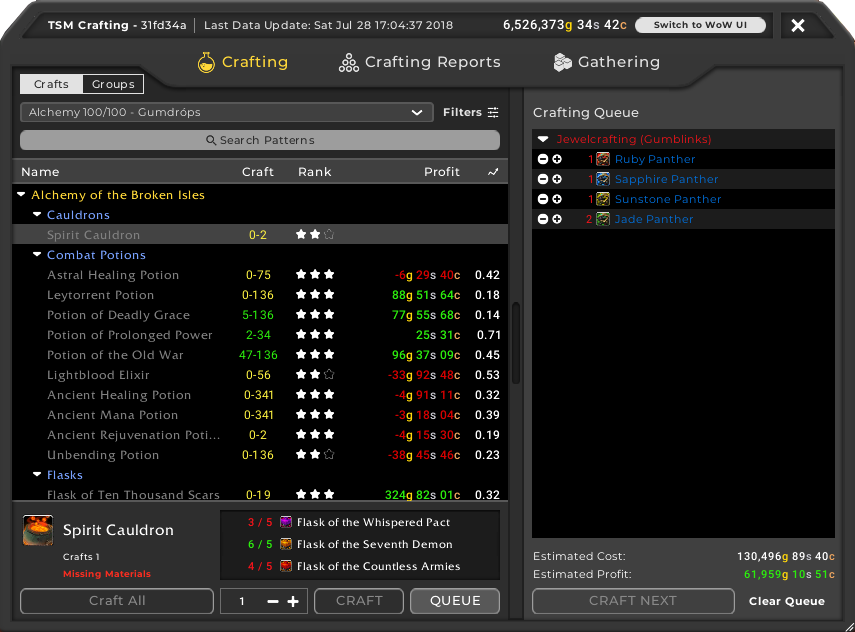855x632 pixels.
Task: Click the Craft All button
Action: click(x=117, y=601)
